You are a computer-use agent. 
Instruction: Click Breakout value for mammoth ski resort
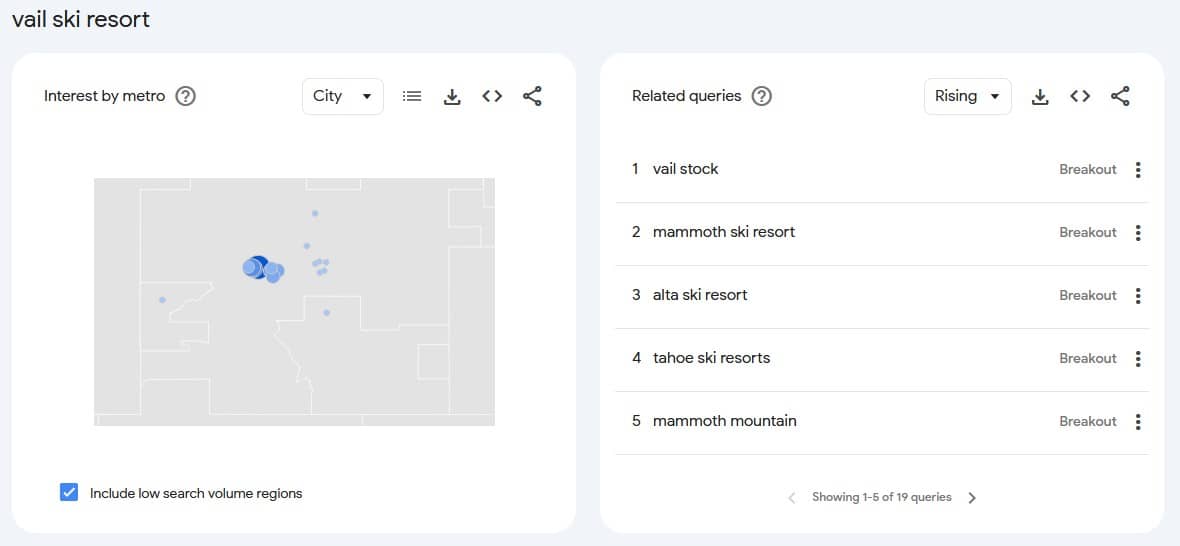[x=1087, y=233]
